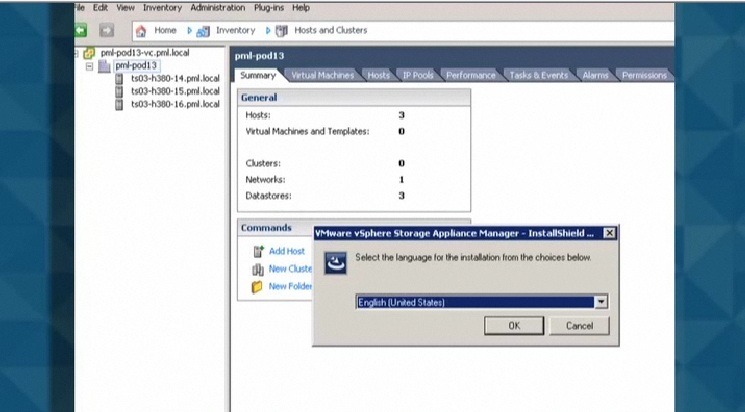The width and height of the screenshot is (745, 412).
Task: Switch to the Summary tab
Action: 258,75
